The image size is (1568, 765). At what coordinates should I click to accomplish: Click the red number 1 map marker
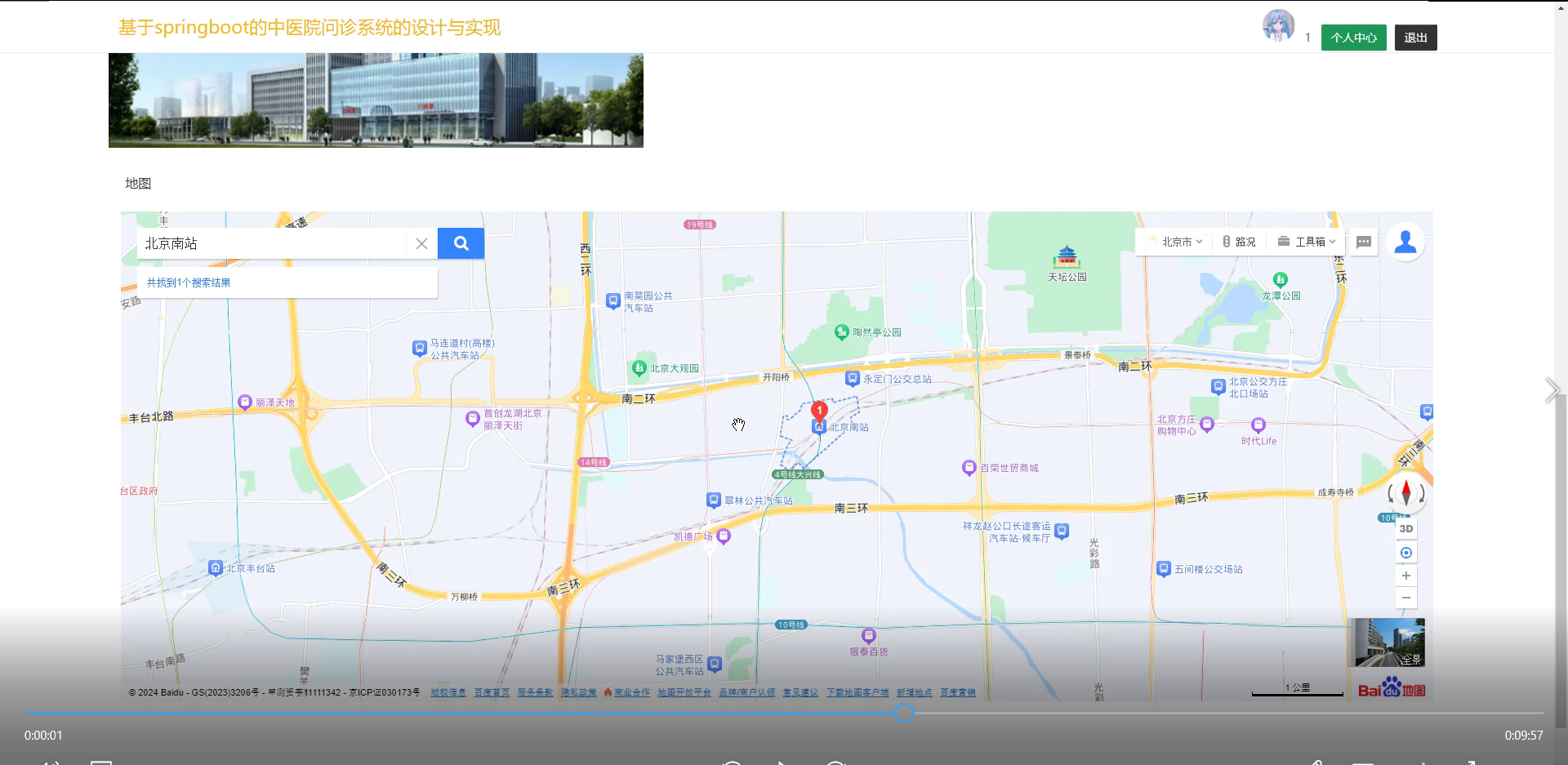coord(819,411)
